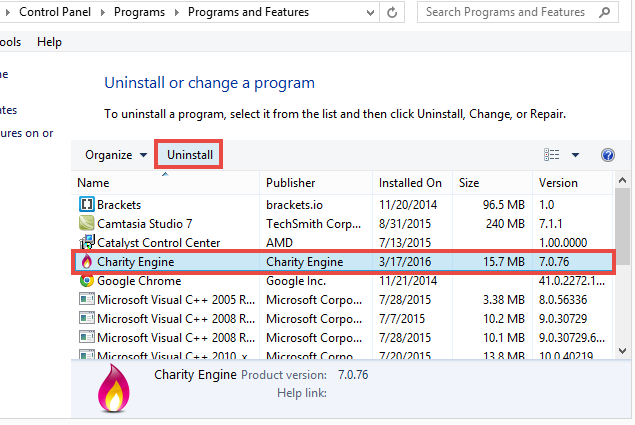
Task: Click the icon of Microsoft Visual C++ 2005 row
Action: (87, 299)
